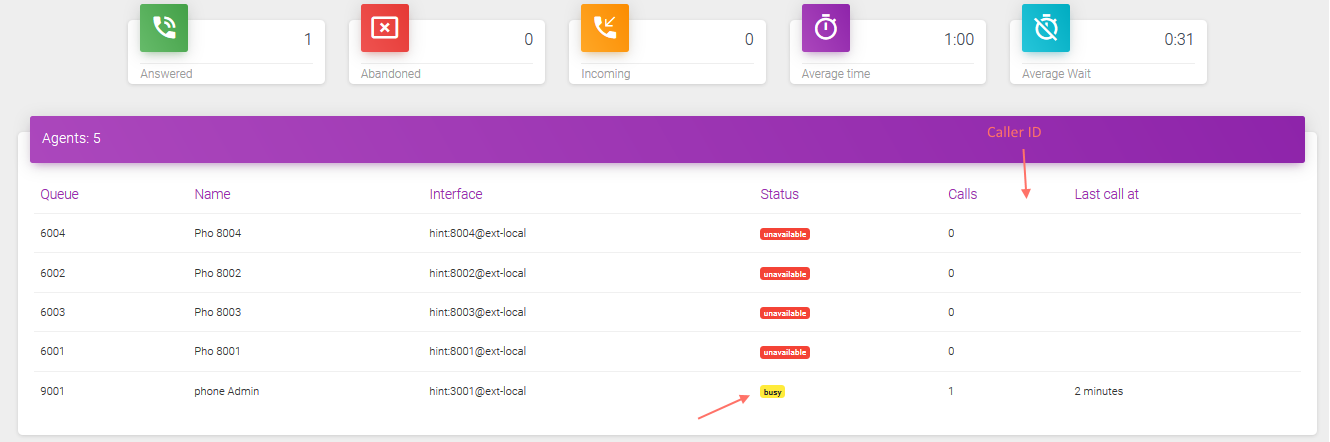1330x442 pixels.
Task: Click unavailable badge for Pho 8002
Action: pos(785,273)
